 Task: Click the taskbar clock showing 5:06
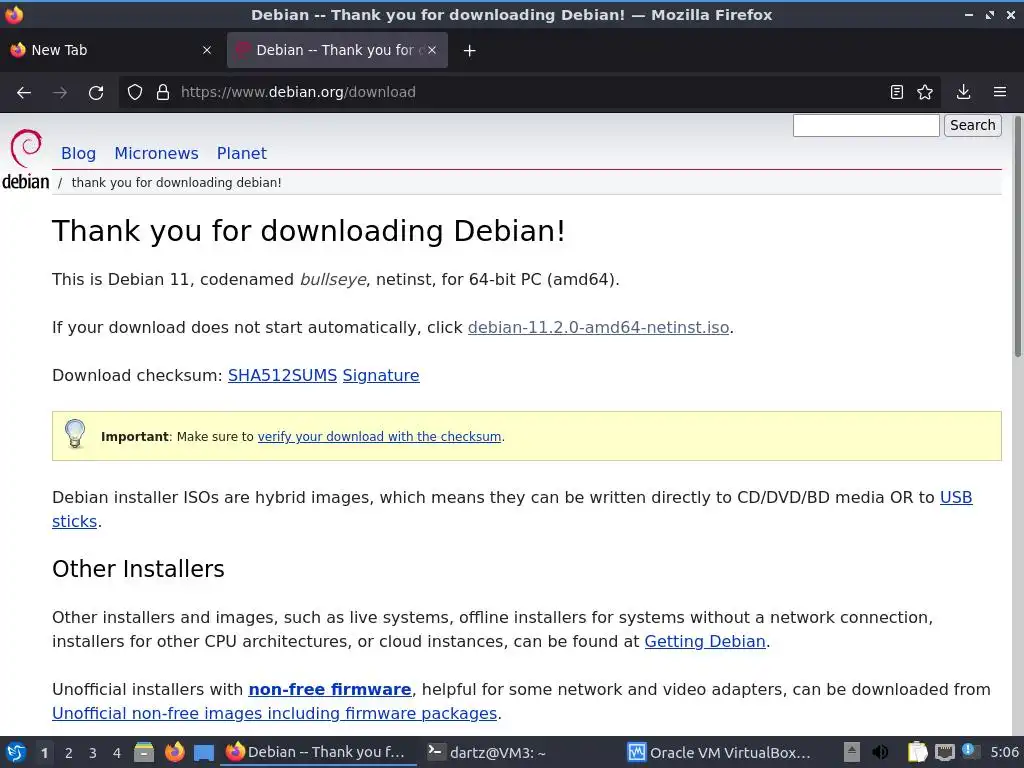click(1004, 752)
